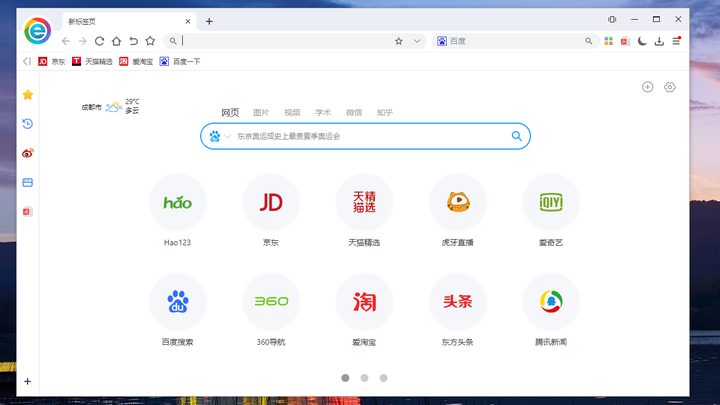Add a sidebar app with the plus

(x=28, y=382)
